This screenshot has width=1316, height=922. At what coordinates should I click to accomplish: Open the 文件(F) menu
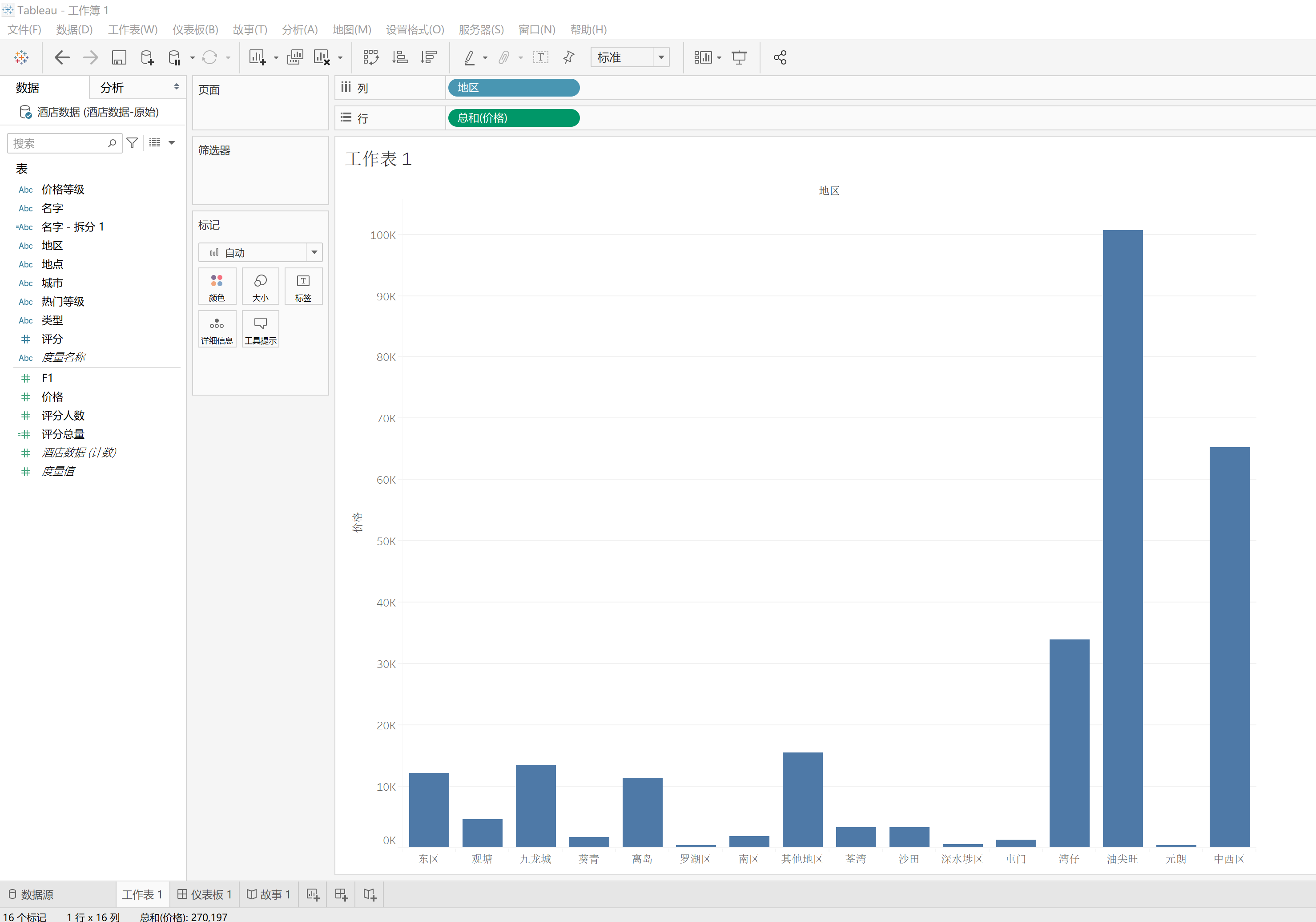point(24,30)
